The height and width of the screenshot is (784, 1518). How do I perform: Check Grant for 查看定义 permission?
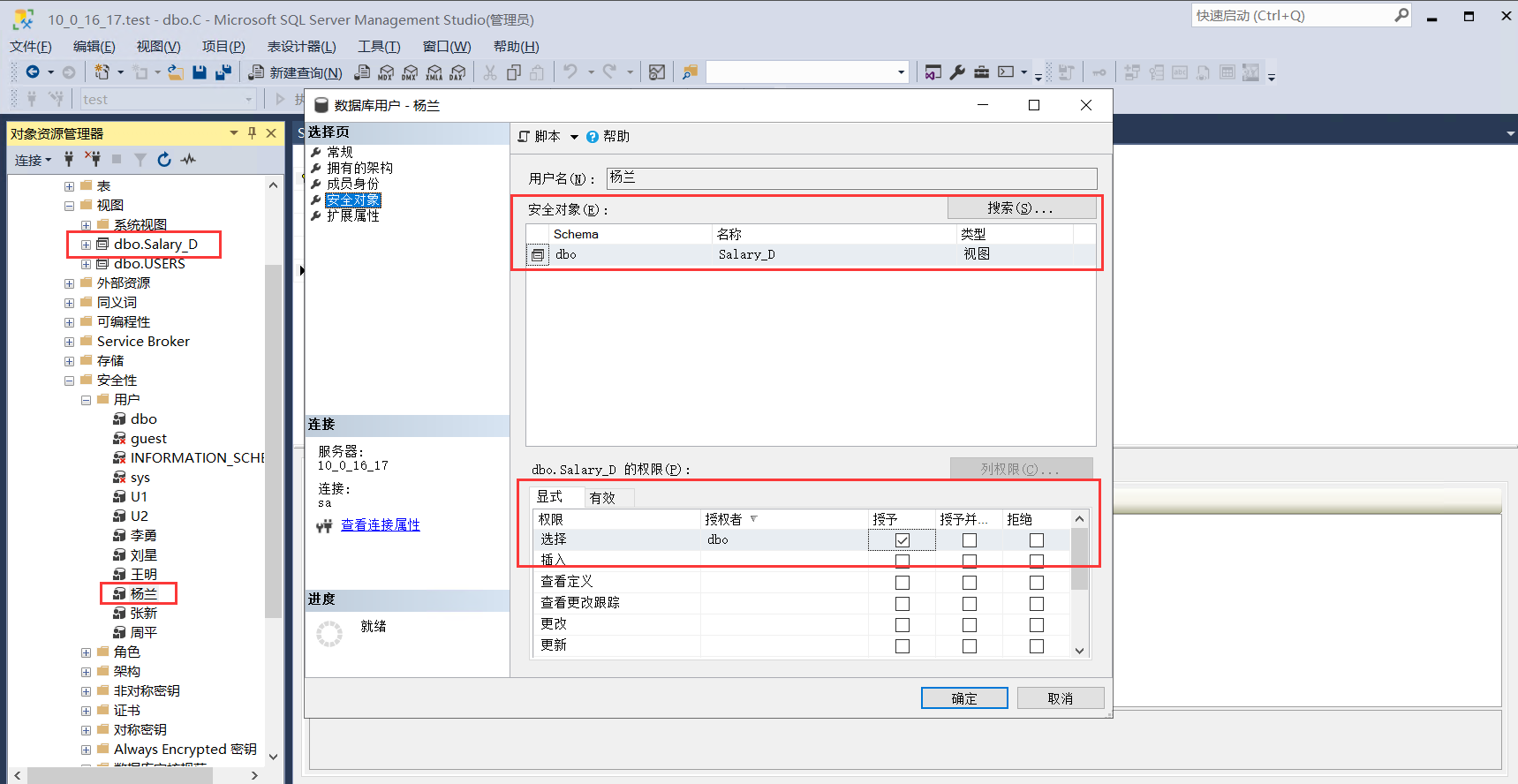click(x=902, y=583)
